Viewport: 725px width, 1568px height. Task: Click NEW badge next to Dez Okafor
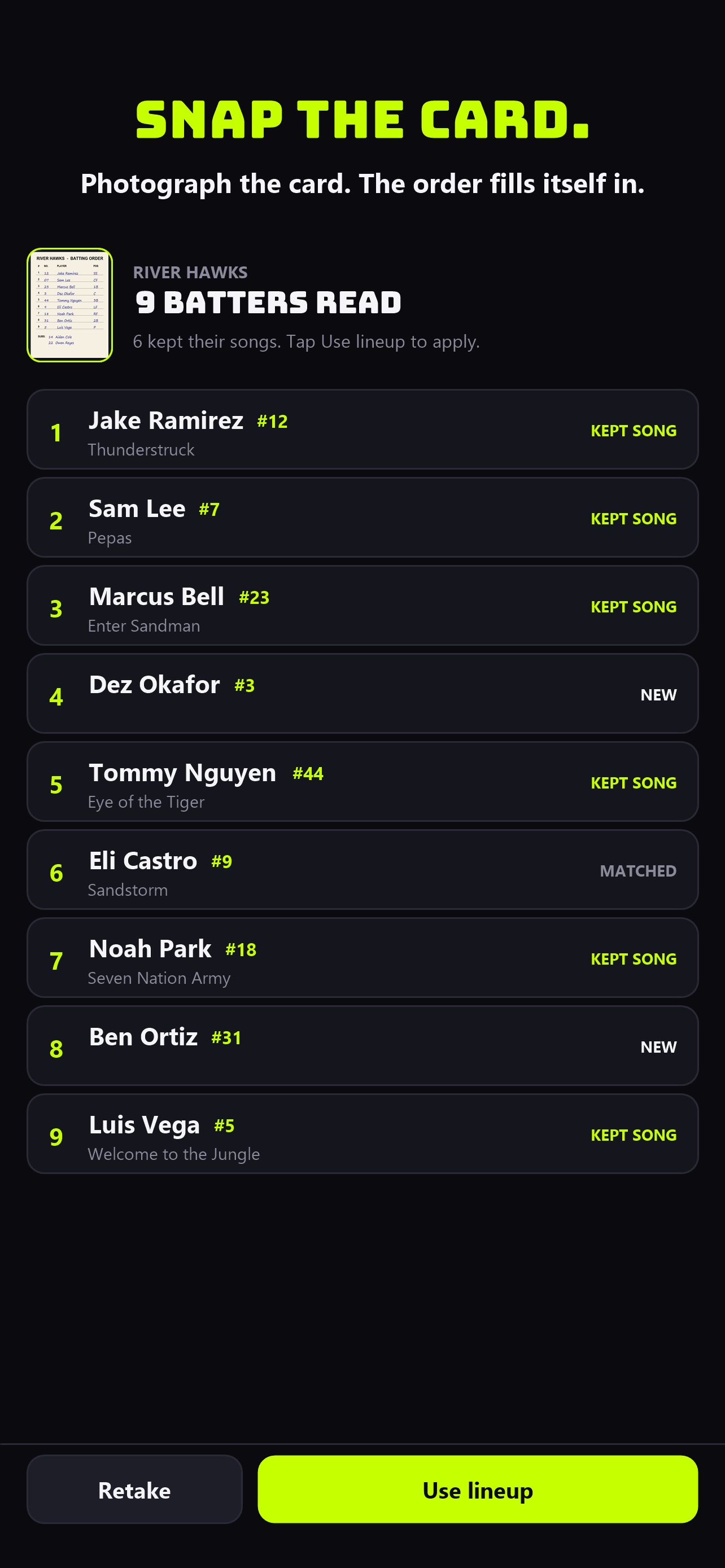tap(658, 695)
